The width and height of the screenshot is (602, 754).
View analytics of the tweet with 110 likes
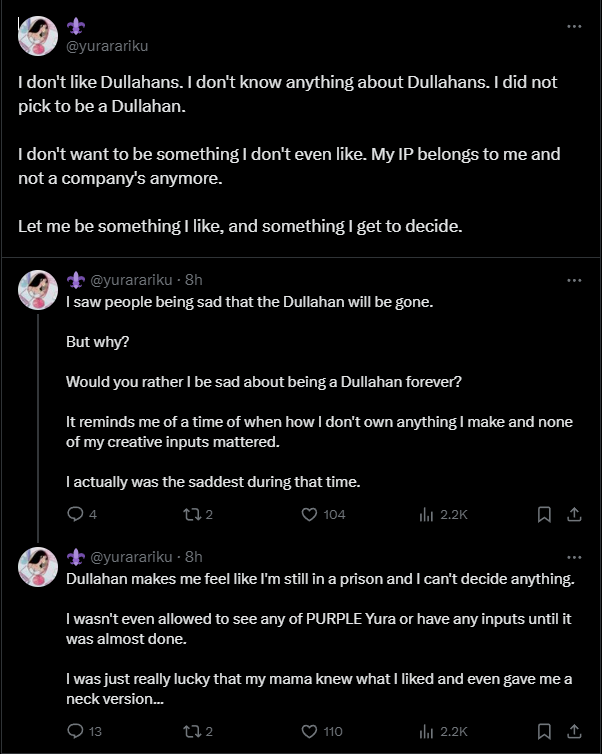[426, 731]
